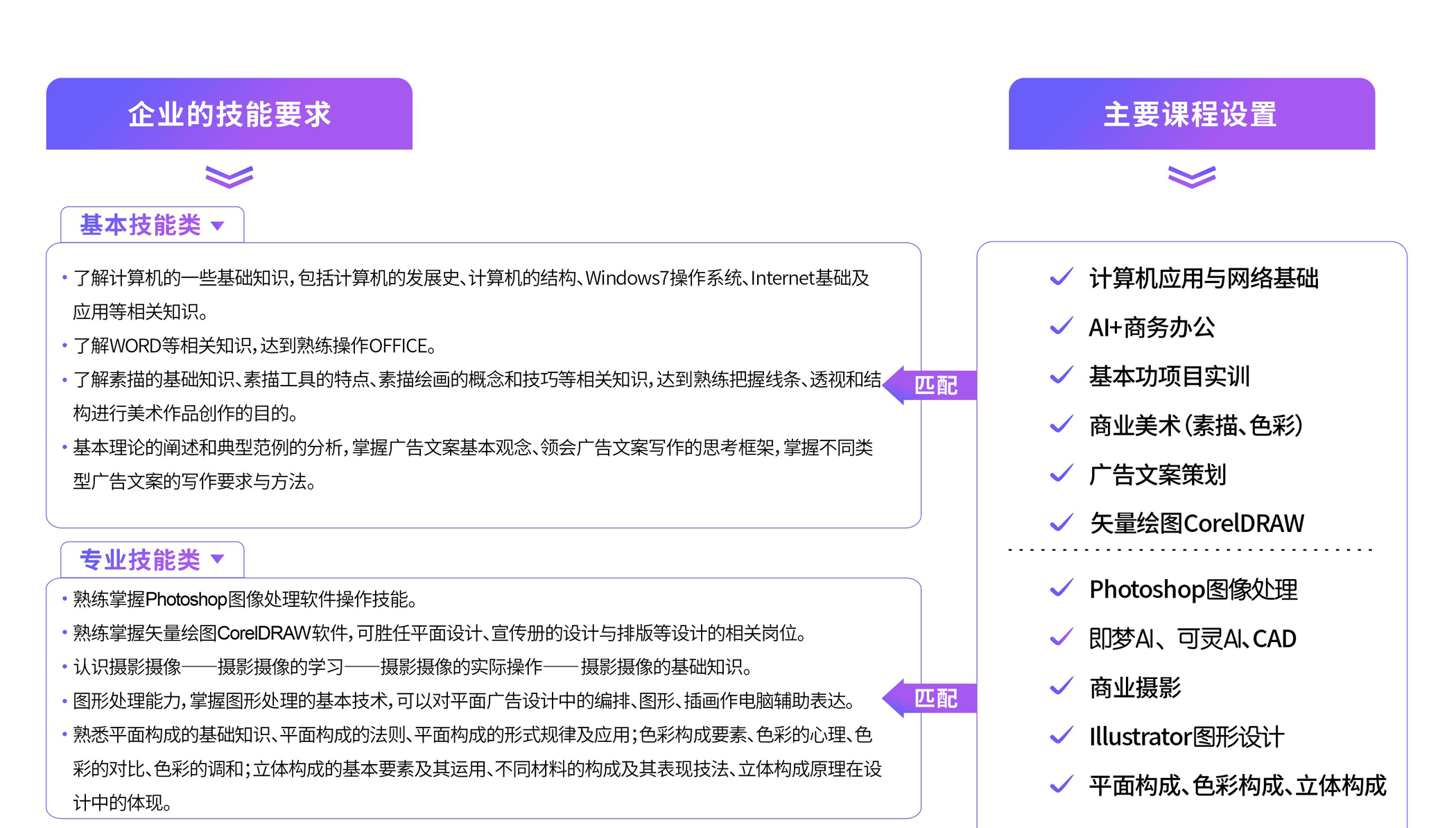Click double chevron under 企业的技能要求
This screenshot has width=1456, height=828.
pyautogui.click(x=229, y=177)
